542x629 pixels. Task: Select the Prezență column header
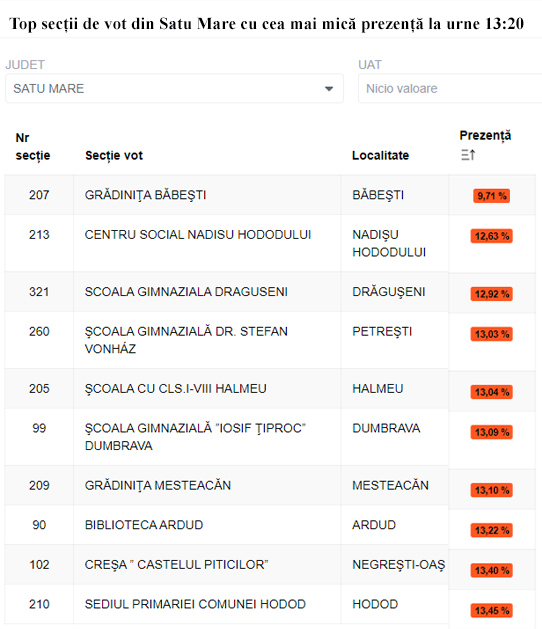click(485, 136)
